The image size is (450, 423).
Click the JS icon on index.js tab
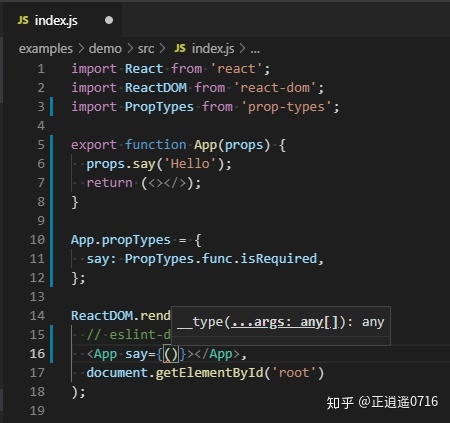pos(23,20)
